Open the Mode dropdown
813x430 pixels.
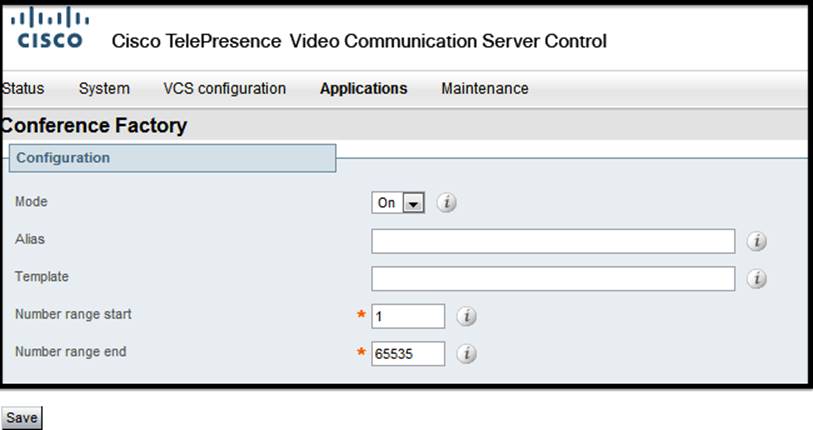coord(399,203)
